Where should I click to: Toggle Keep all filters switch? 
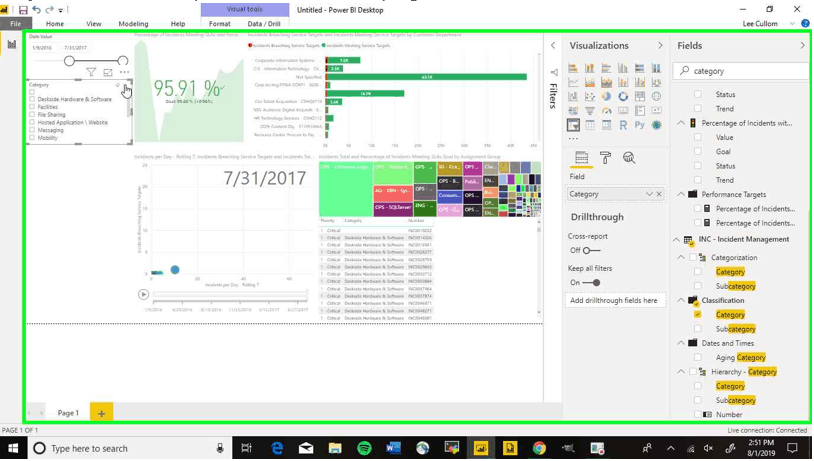(x=591, y=282)
